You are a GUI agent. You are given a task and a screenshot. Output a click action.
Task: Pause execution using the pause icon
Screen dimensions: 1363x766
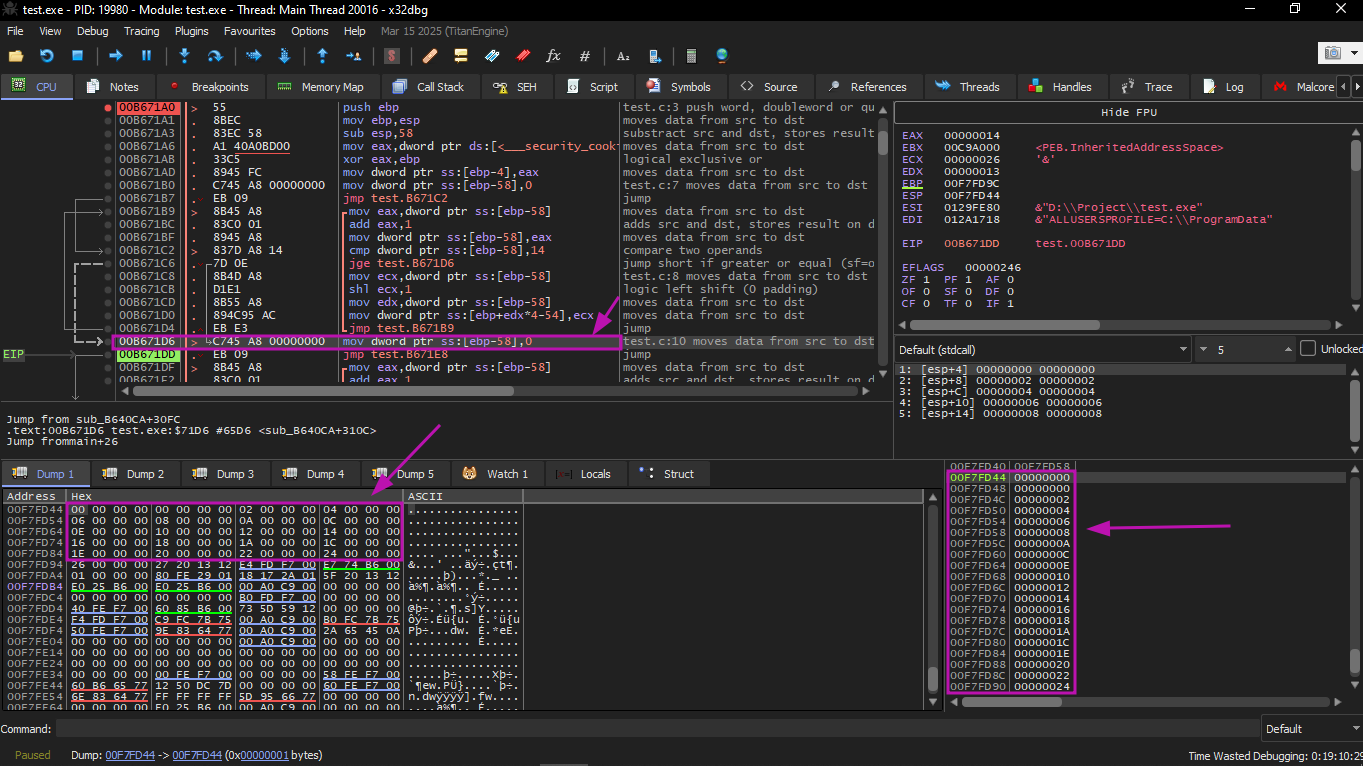(x=146, y=56)
